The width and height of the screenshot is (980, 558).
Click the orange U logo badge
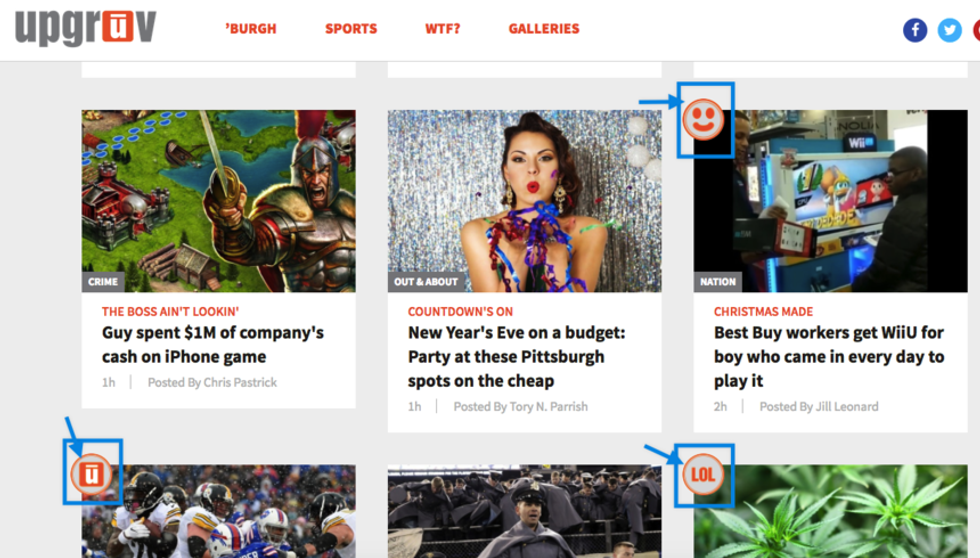(92, 473)
